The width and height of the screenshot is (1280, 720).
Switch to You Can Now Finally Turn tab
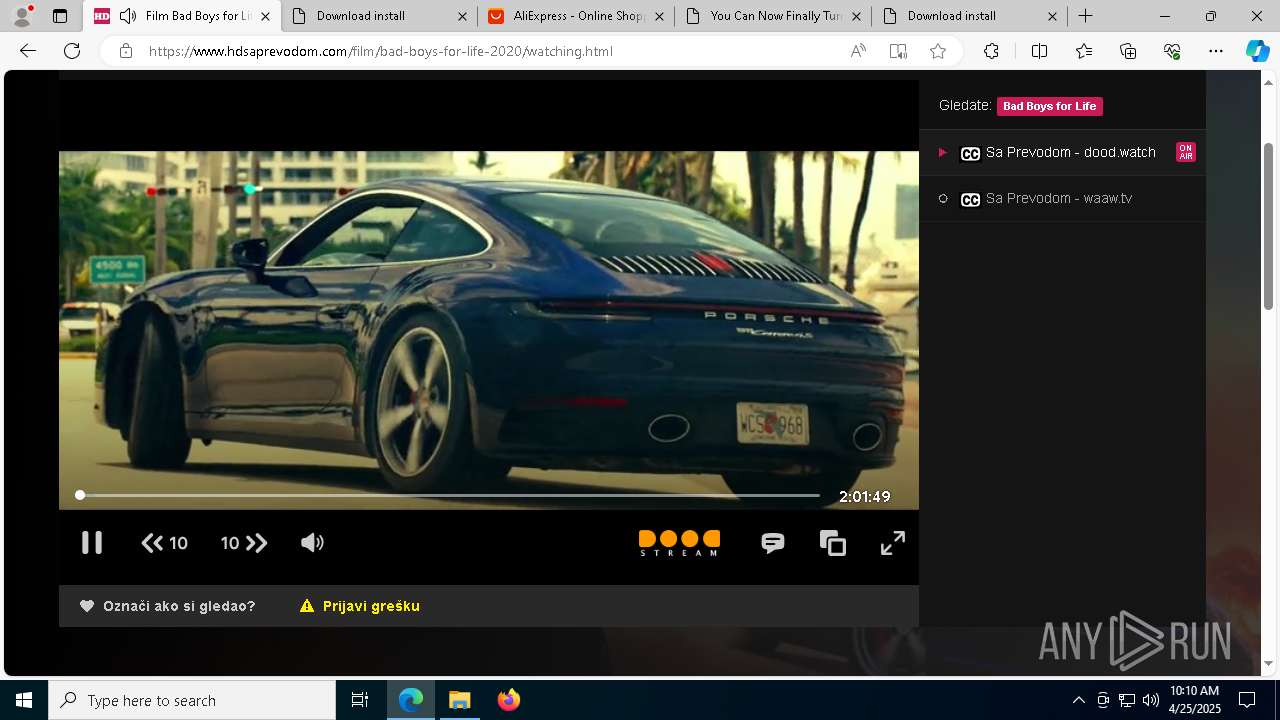pyautogui.click(x=772, y=16)
